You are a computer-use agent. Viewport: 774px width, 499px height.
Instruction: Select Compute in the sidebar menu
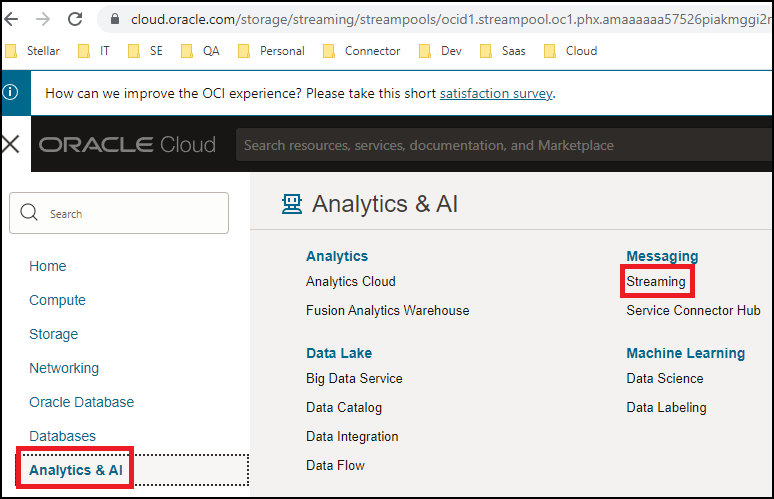click(57, 300)
